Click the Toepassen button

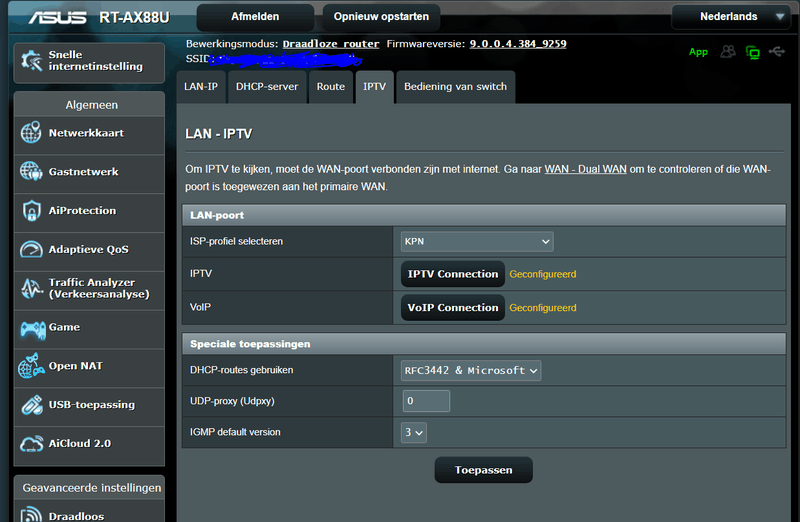coord(484,470)
